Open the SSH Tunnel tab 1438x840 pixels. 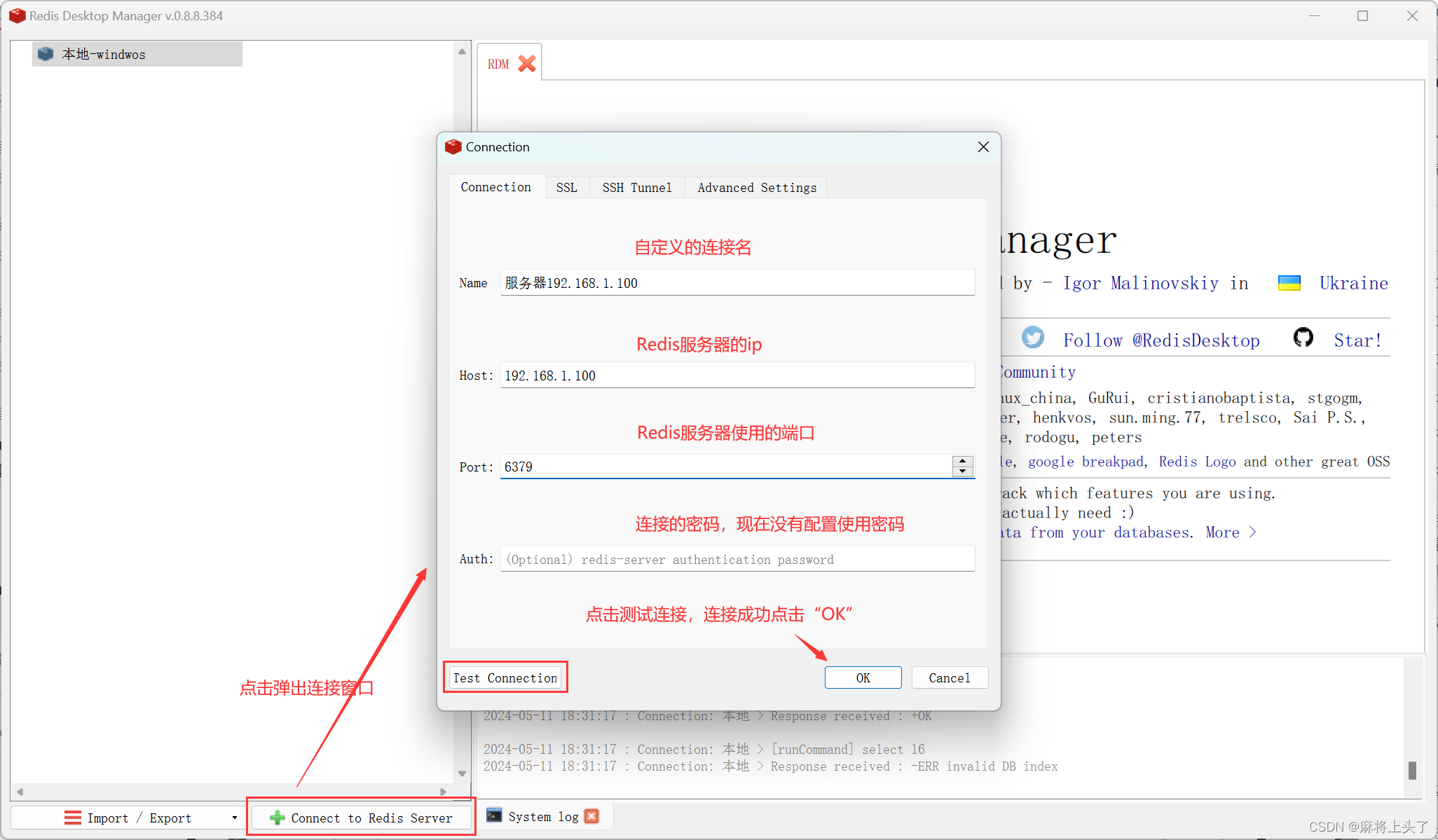(637, 187)
